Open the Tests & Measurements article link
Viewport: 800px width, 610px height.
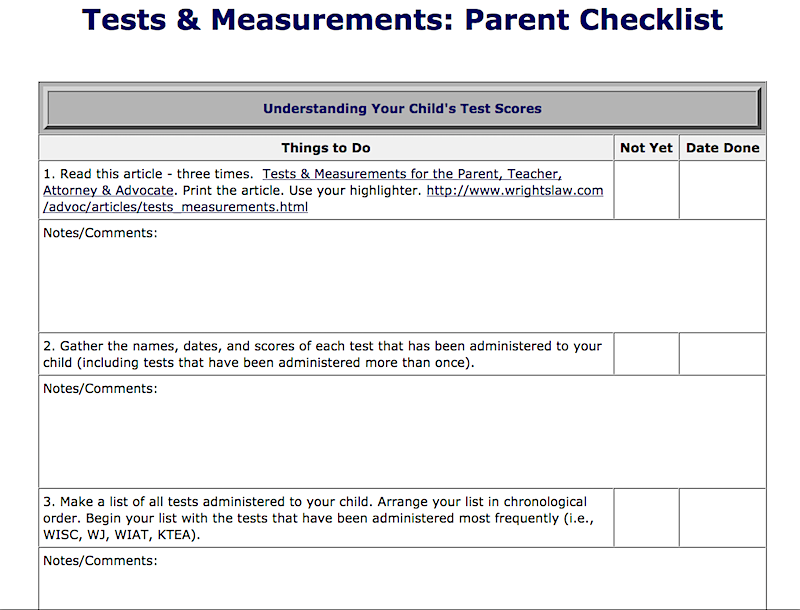tap(412, 174)
